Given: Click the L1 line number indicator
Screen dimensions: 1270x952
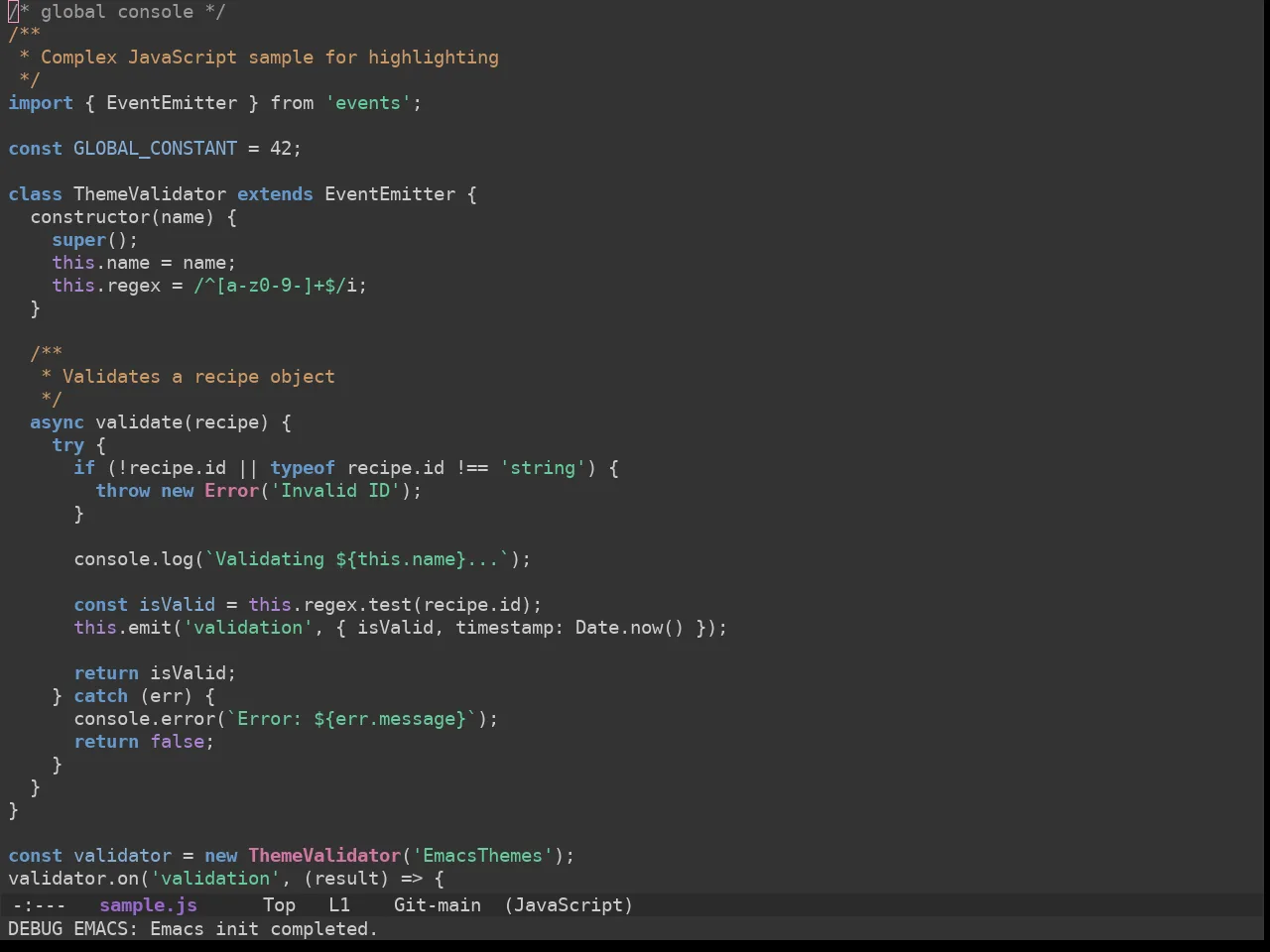Looking at the screenshot, I should pos(339,905).
